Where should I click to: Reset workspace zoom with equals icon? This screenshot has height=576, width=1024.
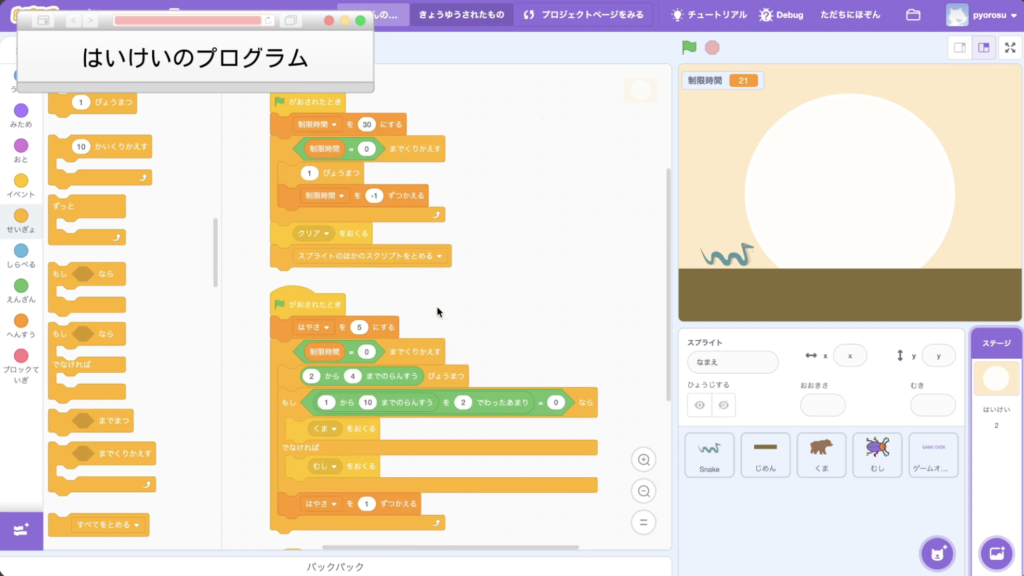click(x=644, y=522)
